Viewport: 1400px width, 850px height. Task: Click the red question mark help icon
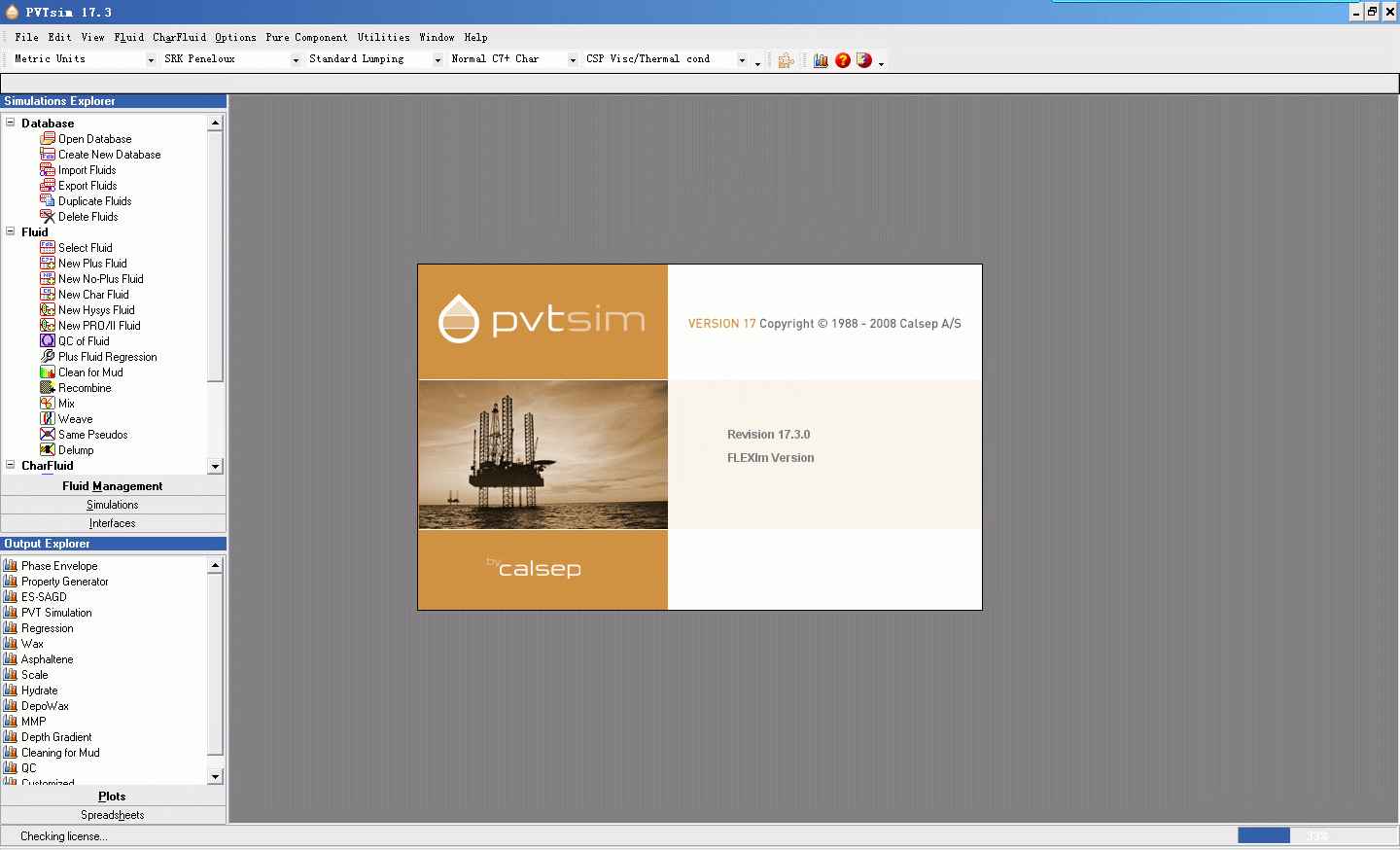[843, 60]
